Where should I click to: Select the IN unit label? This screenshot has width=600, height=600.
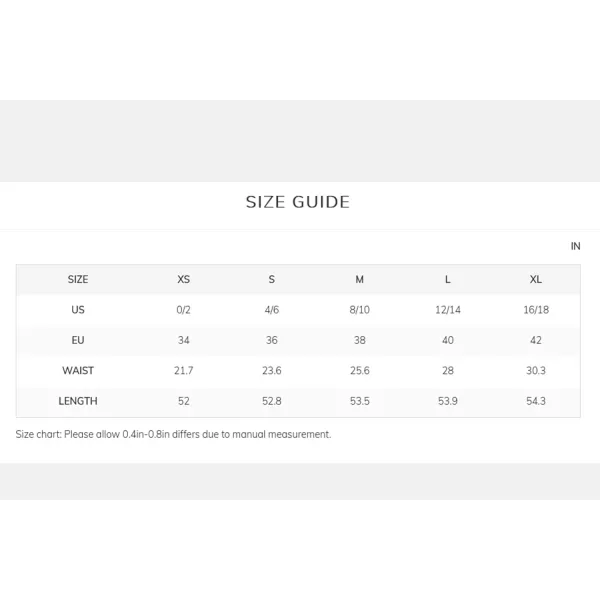point(575,246)
